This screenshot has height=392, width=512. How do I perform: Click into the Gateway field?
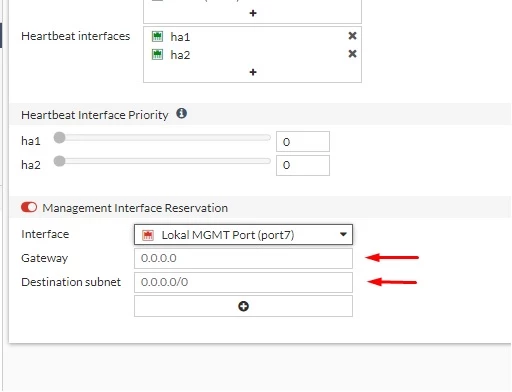pyautogui.click(x=243, y=258)
